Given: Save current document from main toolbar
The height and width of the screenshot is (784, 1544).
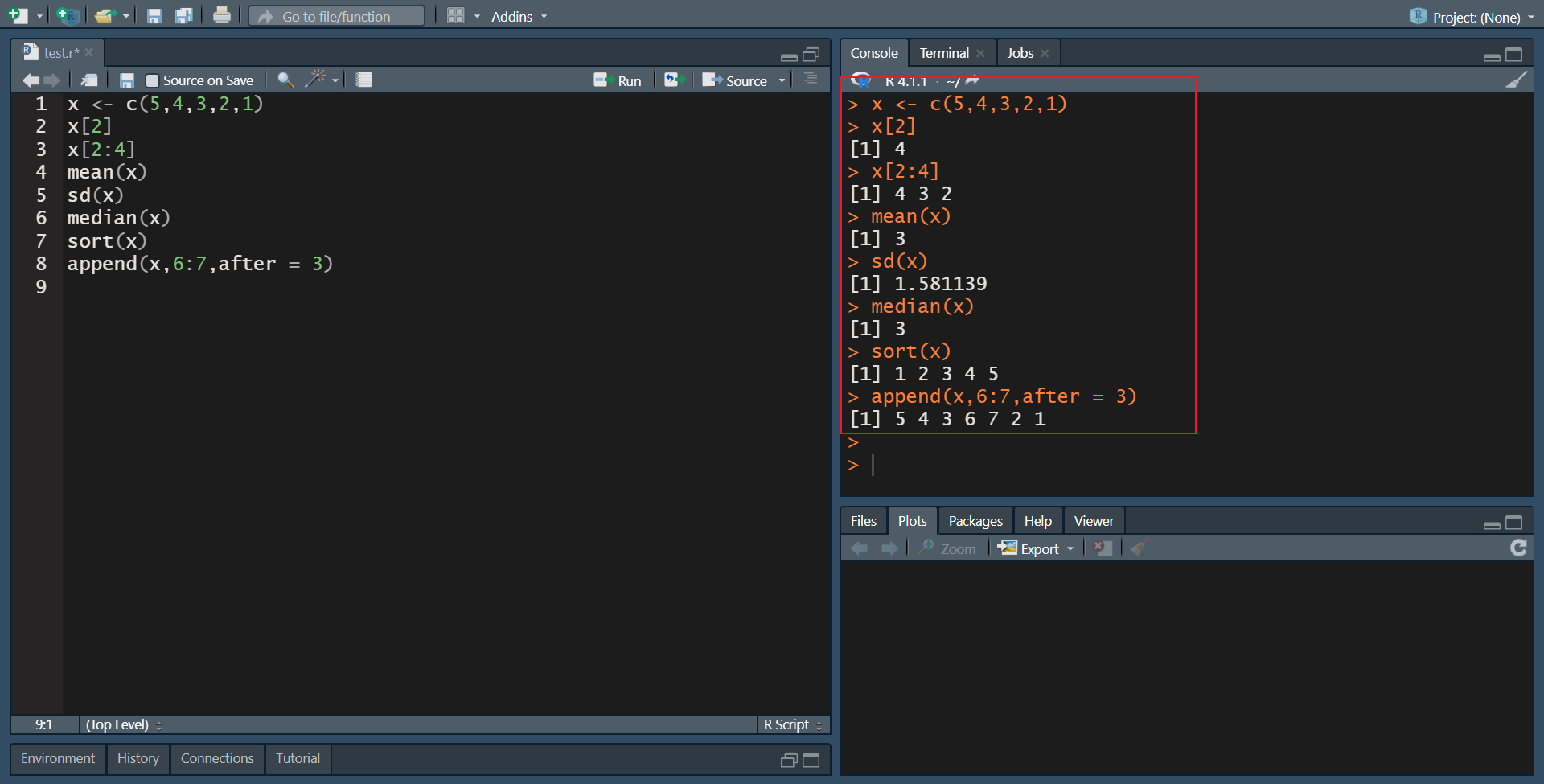Looking at the screenshot, I should [x=154, y=16].
